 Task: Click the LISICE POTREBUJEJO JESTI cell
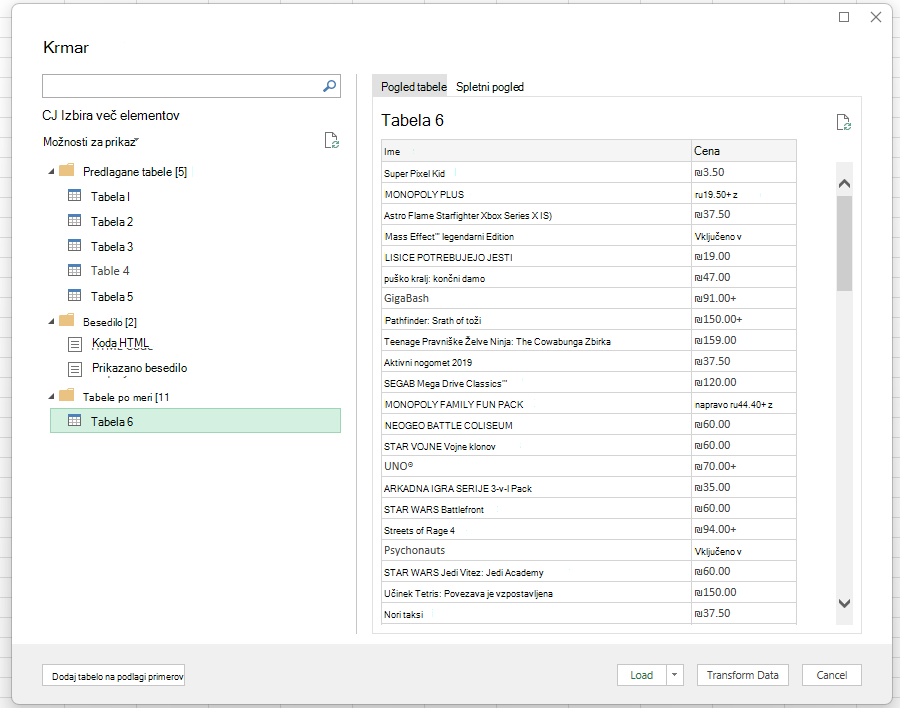[536, 257]
